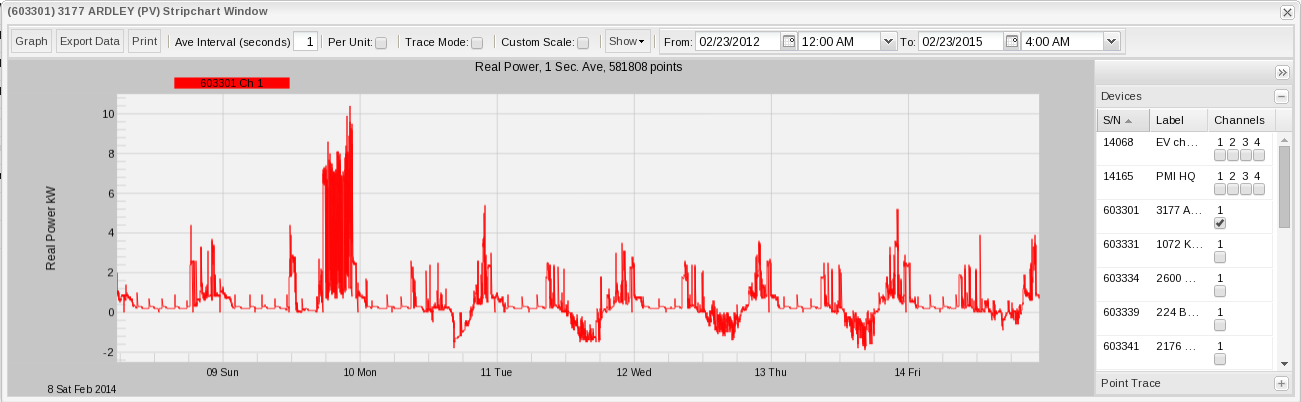This screenshot has height=402, width=1301.
Task: Check channel 3 for device 14165
Action: 1246,189
